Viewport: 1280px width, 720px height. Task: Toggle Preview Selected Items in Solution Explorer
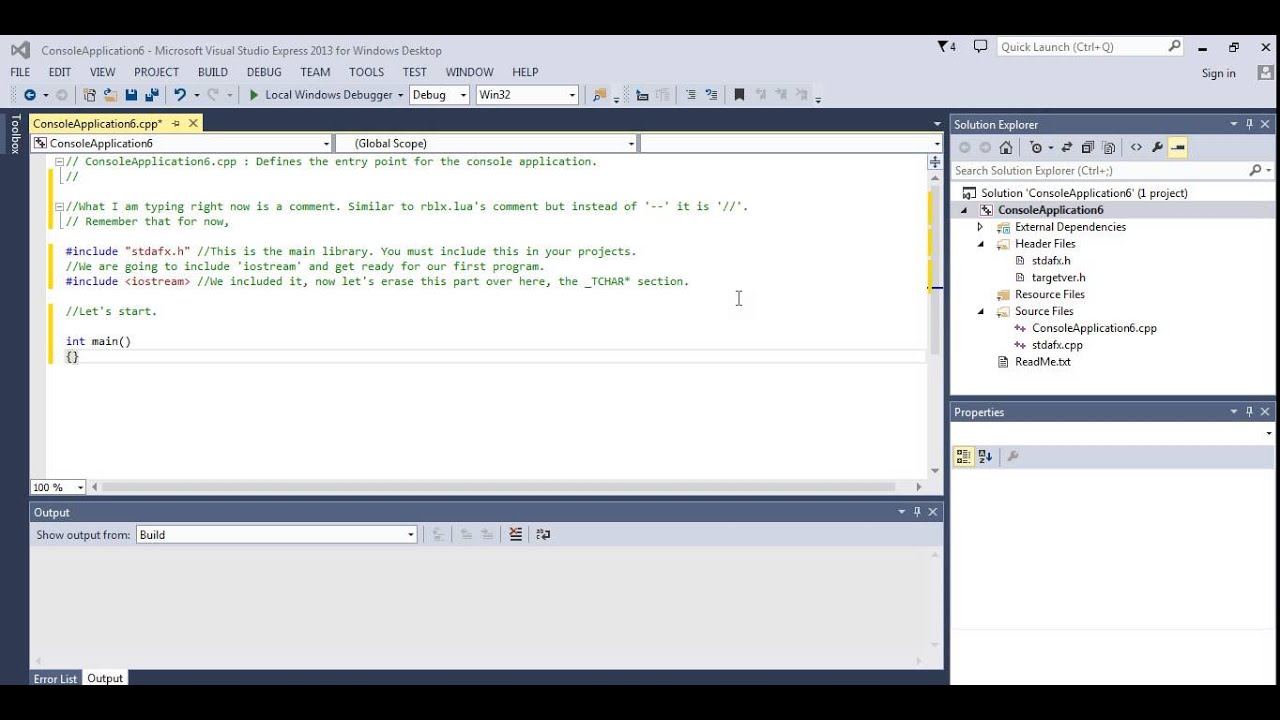pos(1178,148)
